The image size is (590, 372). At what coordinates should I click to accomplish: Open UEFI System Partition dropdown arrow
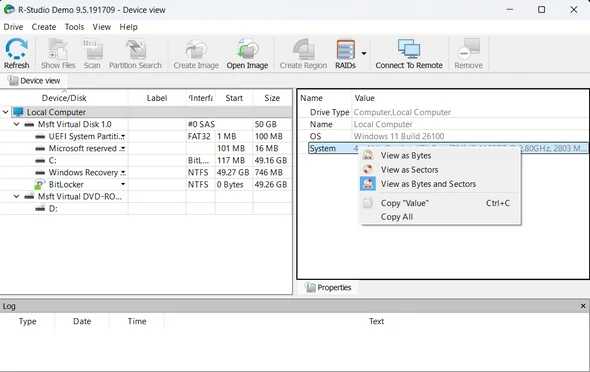[123, 137]
